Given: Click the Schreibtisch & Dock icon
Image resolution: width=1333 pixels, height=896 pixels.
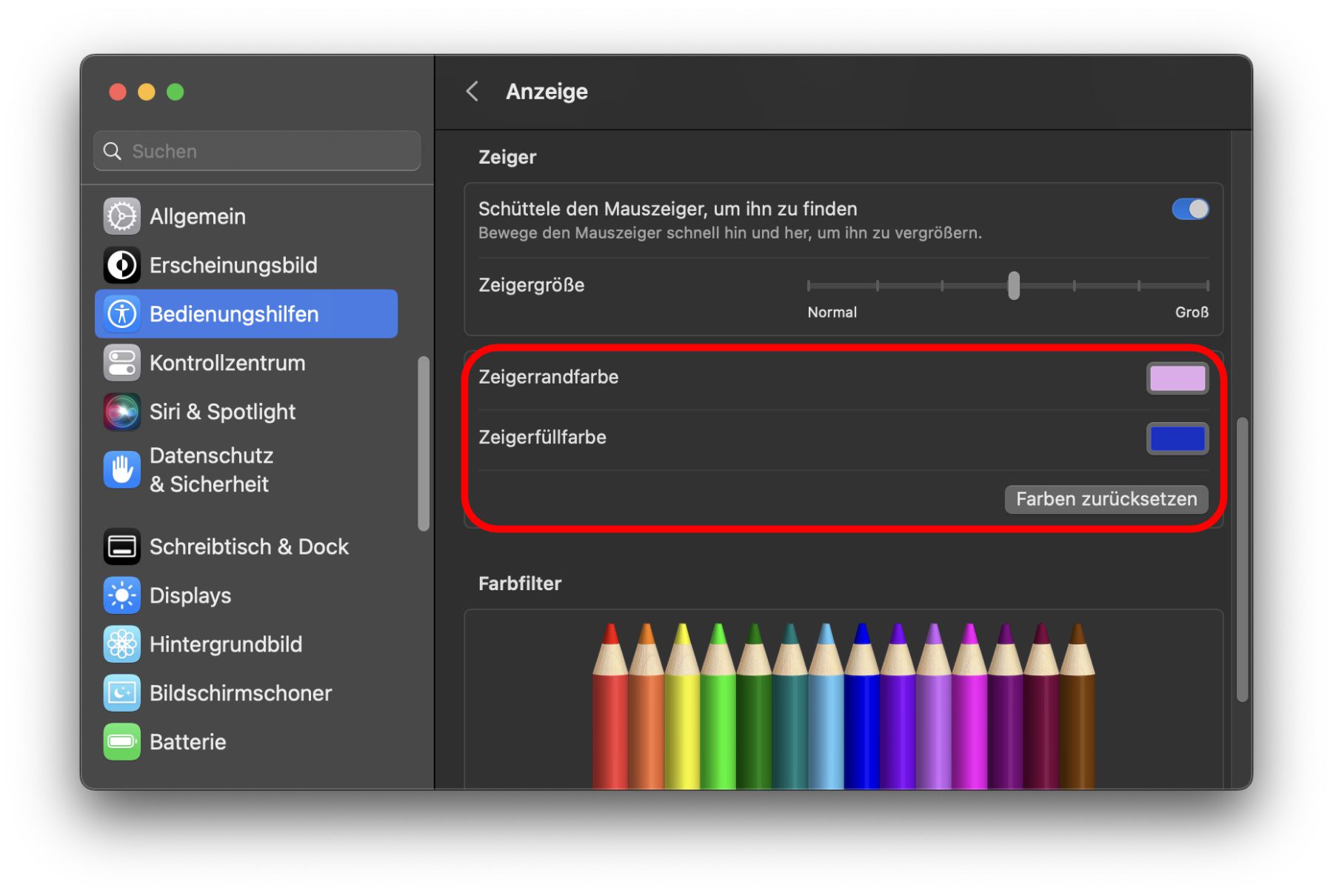Looking at the screenshot, I should 121,546.
